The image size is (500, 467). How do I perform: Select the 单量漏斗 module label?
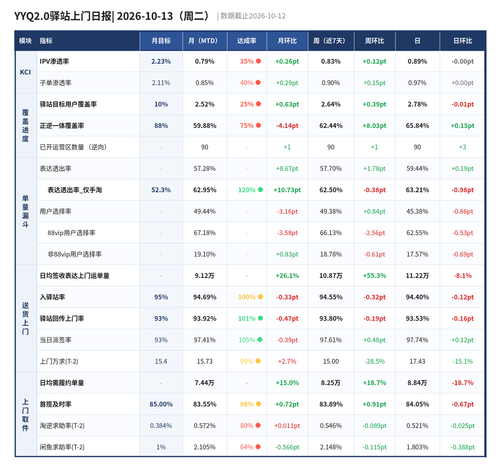(x=25, y=211)
